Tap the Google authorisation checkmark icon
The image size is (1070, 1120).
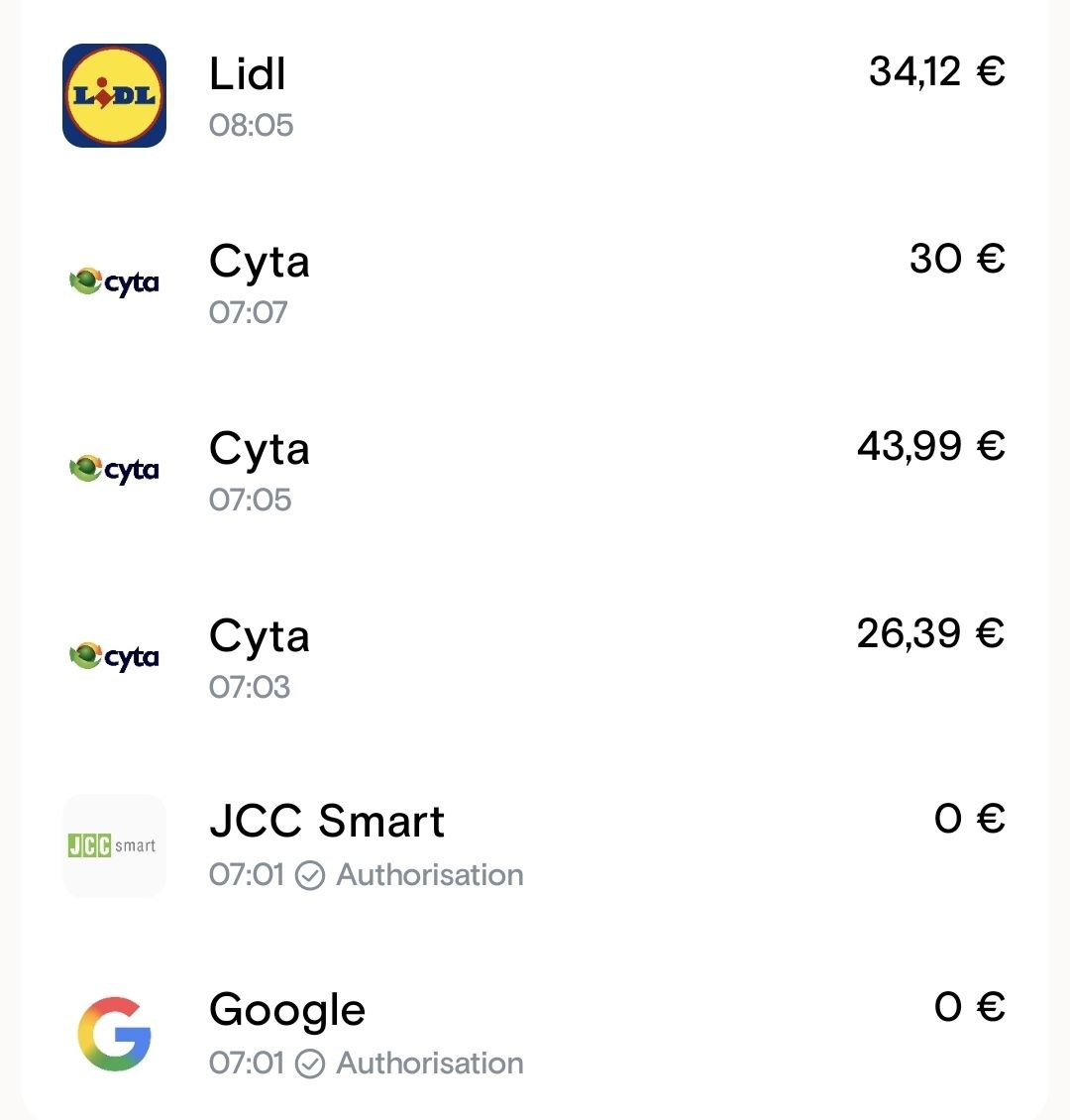tap(310, 1064)
